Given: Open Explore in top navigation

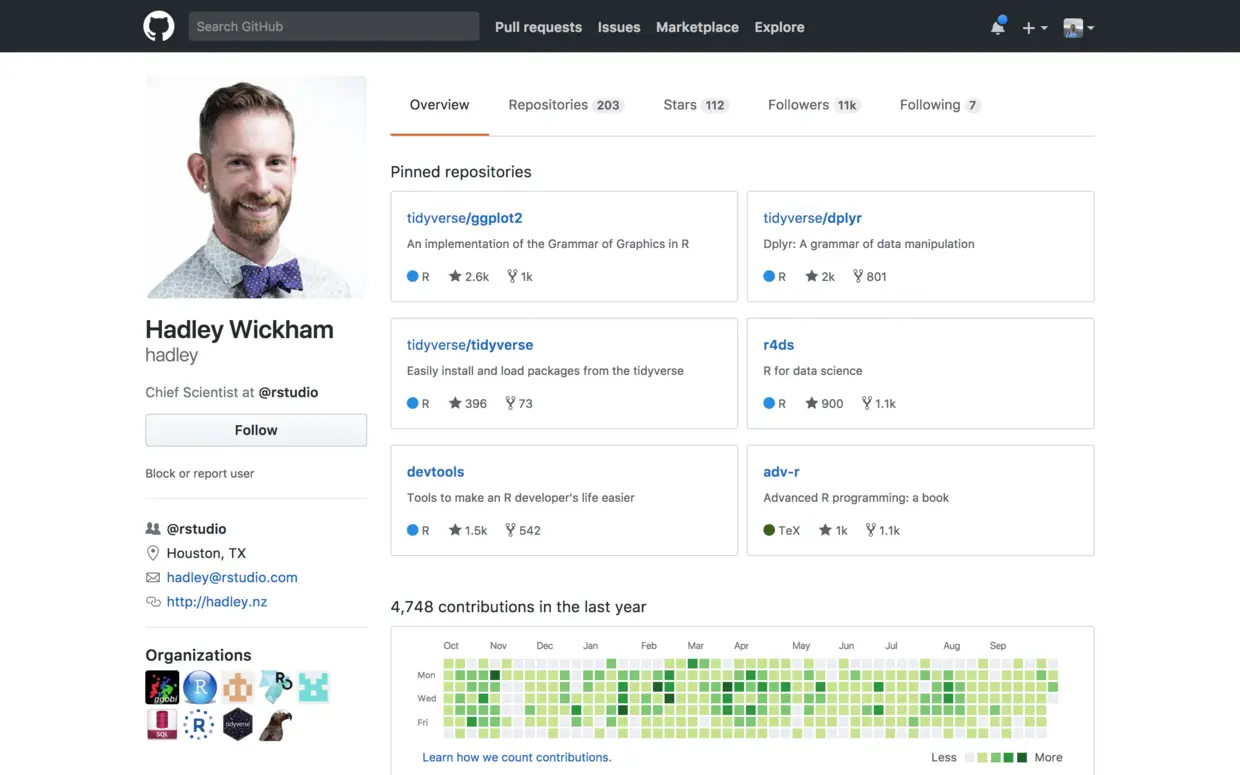Looking at the screenshot, I should point(779,27).
